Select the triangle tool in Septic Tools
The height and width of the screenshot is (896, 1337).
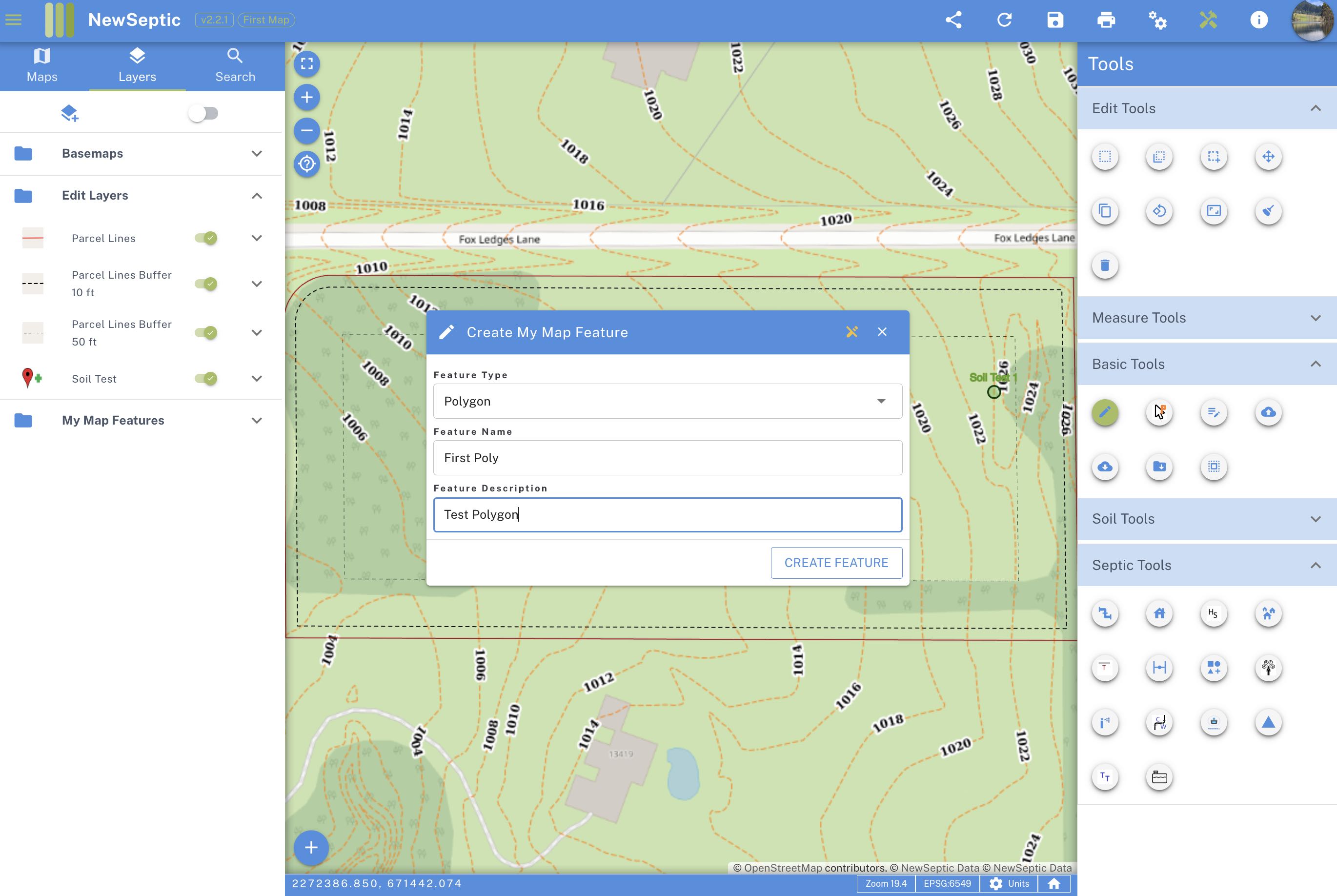(x=1268, y=722)
